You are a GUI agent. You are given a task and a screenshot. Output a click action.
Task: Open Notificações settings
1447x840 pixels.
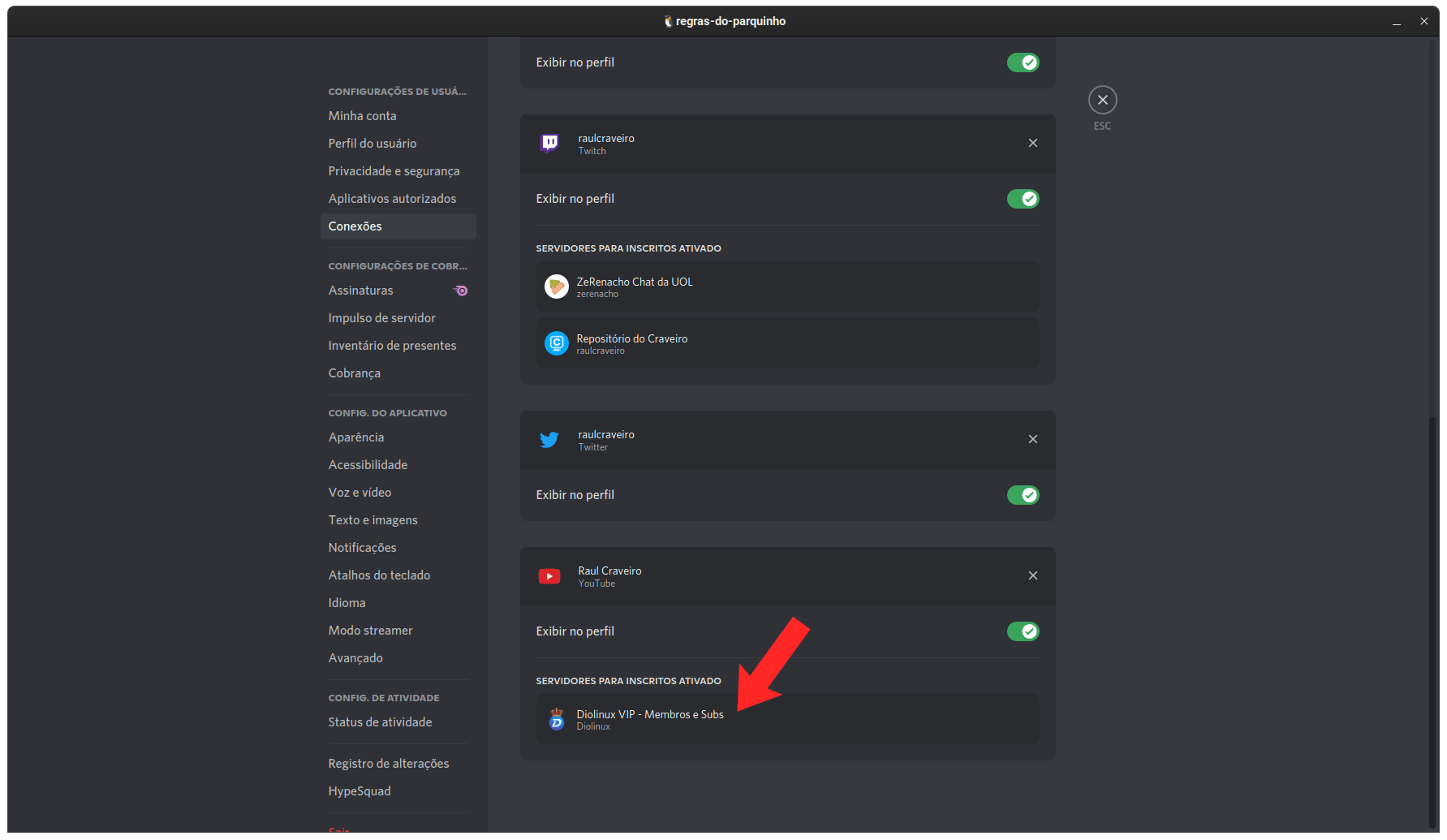pos(398,548)
